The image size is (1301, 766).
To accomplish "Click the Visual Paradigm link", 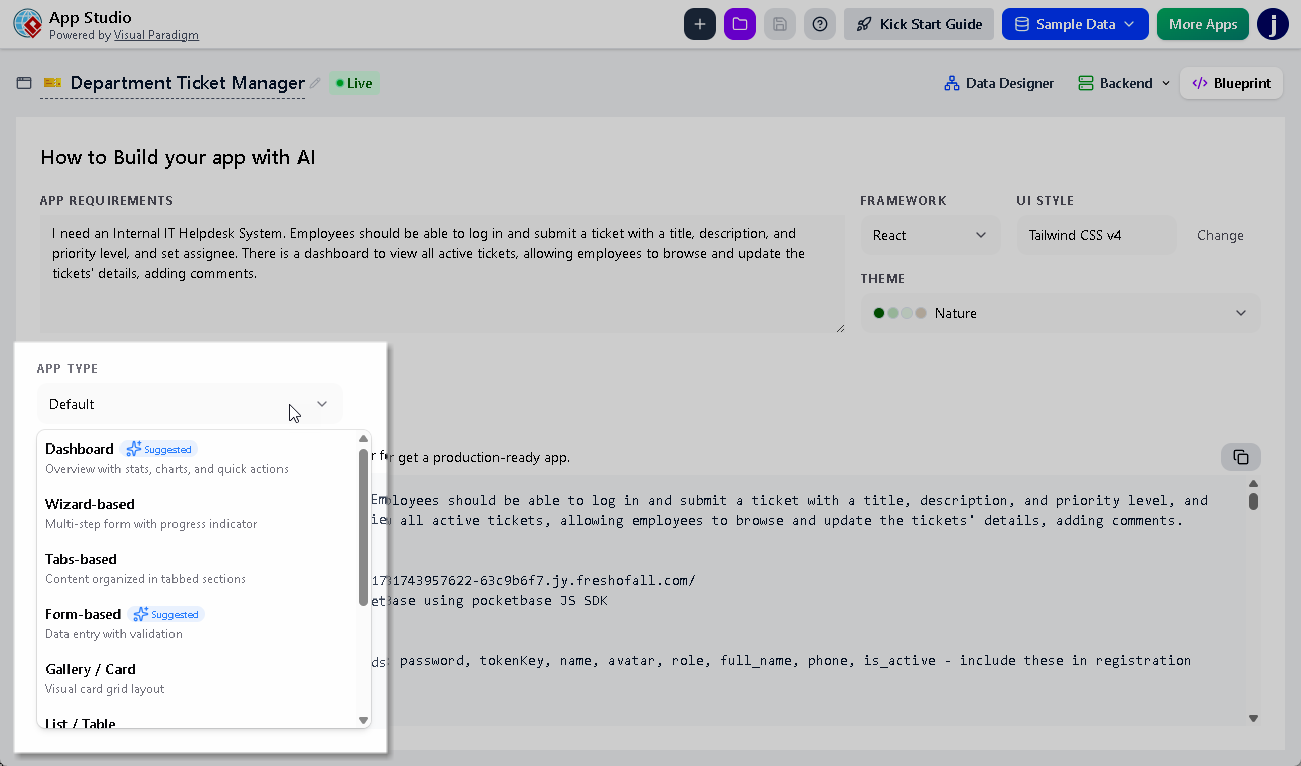I will click(156, 35).
